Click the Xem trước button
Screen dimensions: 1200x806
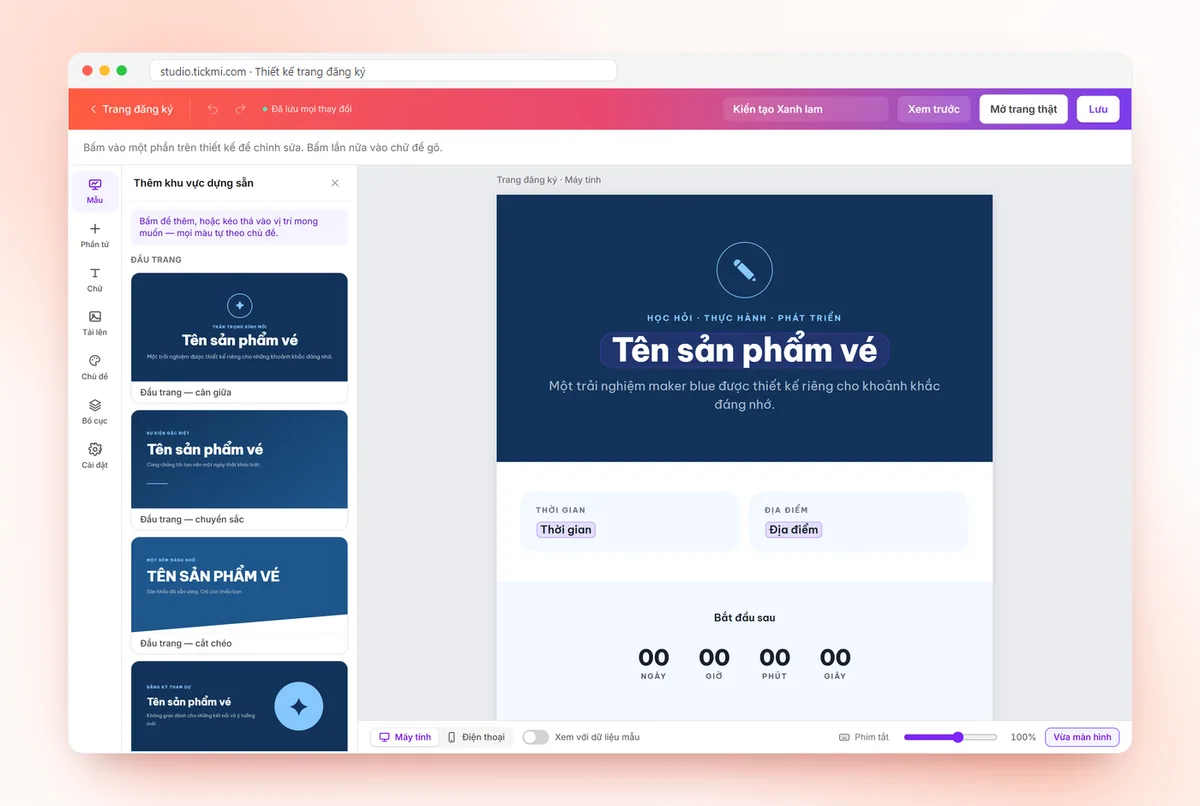[933, 109]
